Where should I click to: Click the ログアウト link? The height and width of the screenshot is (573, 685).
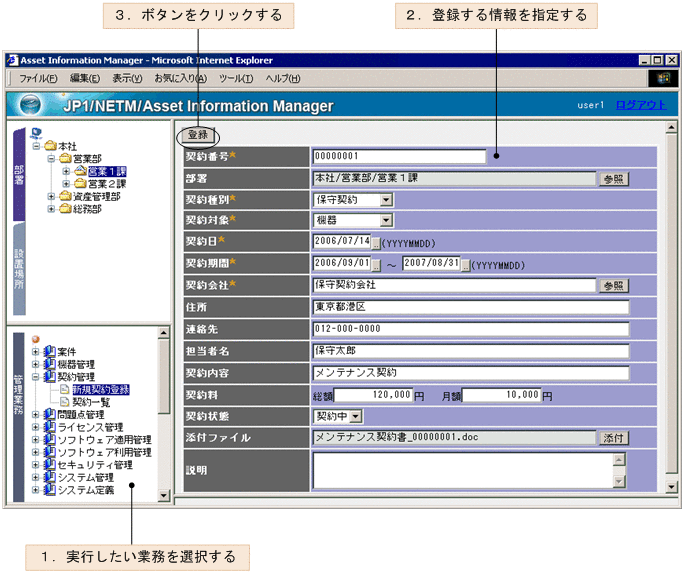click(640, 105)
